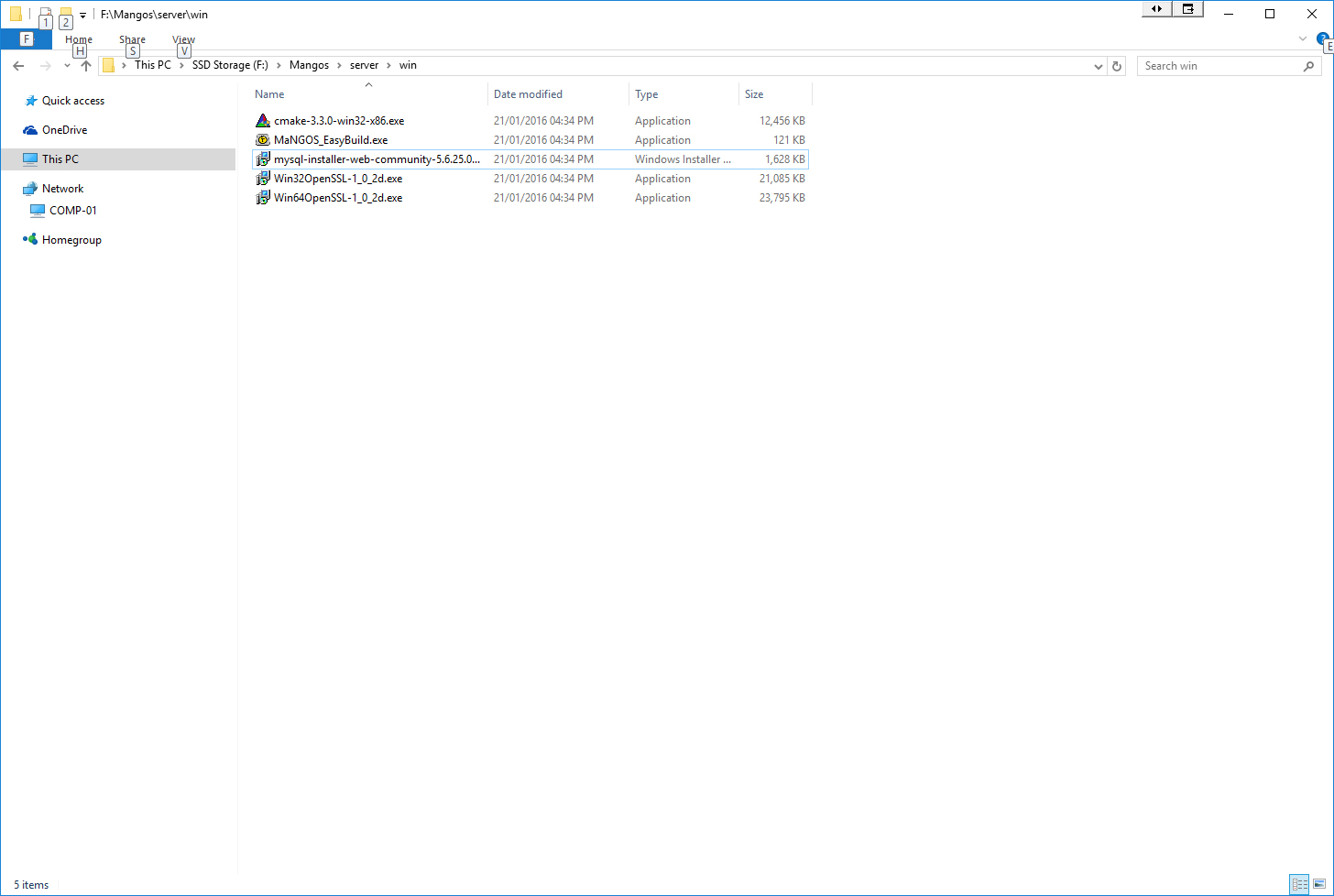
Task: Select the Win64OpenSSL-1_0_2d.exe file icon
Action: point(263,198)
